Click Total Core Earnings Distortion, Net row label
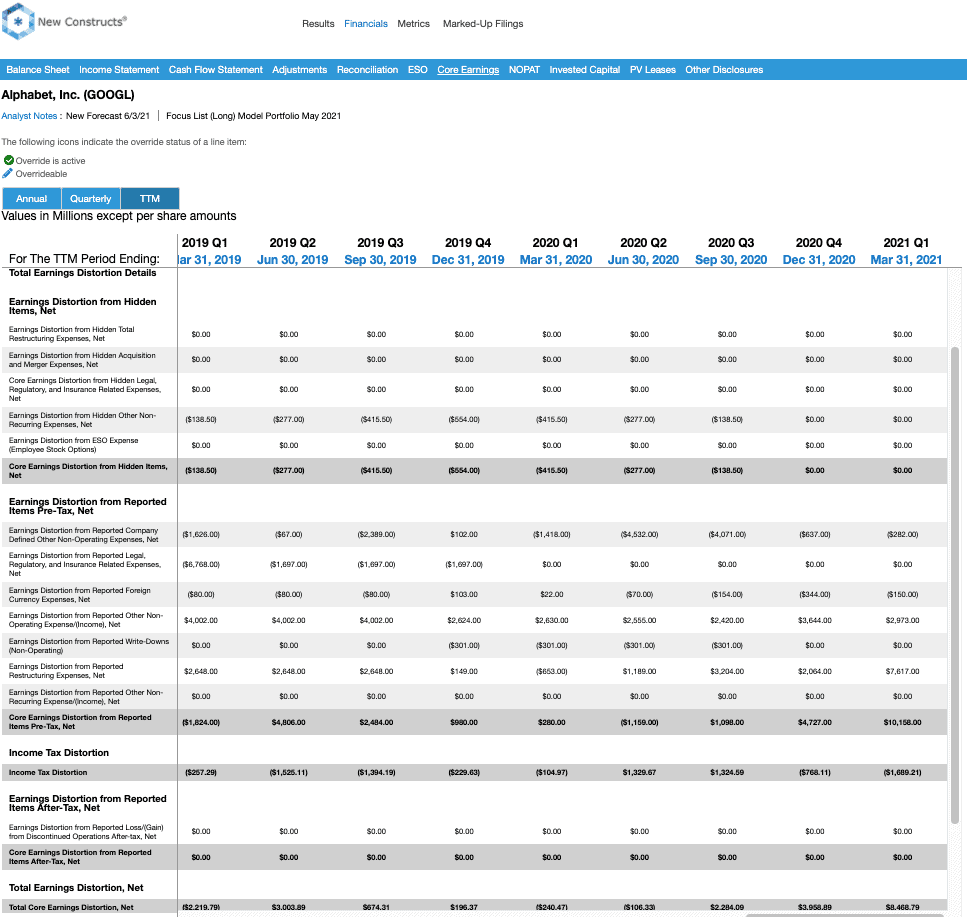 pos(71,907)
